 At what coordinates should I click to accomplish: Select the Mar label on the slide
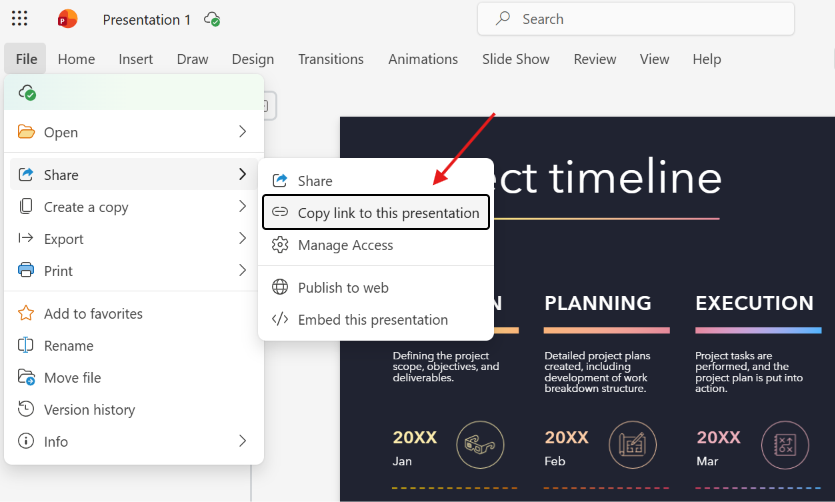pyautogui.click(x=707, y=461)
